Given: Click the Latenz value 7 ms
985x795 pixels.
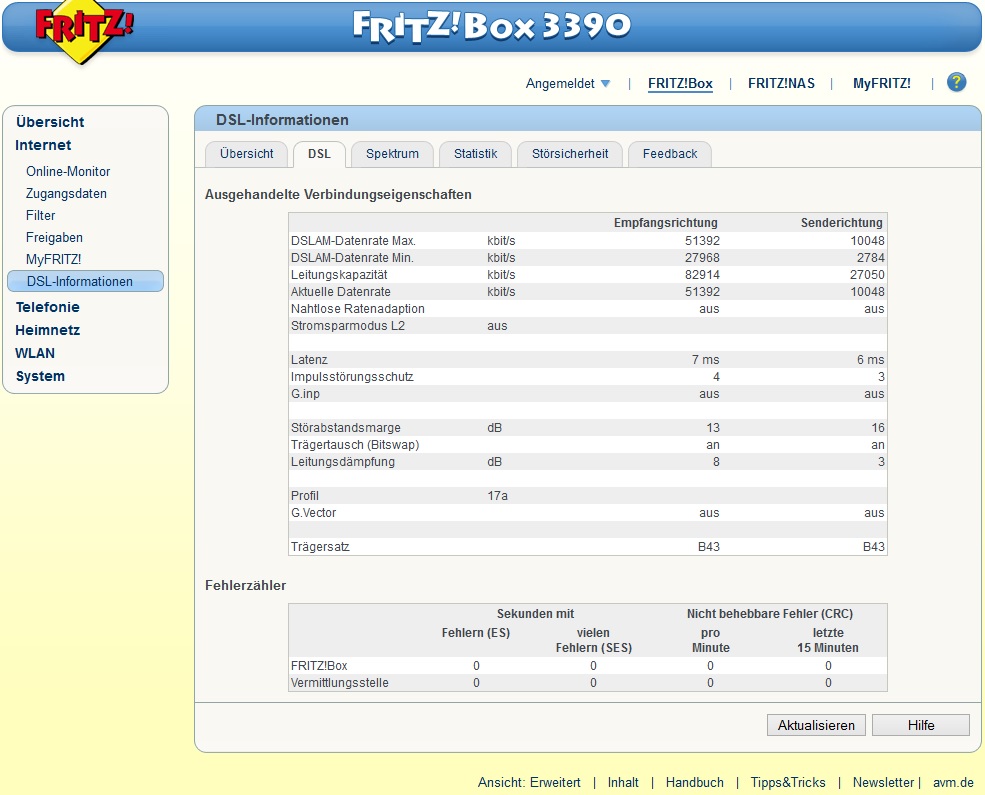Looking at the screenshot, I should click(x=705, y=360).
